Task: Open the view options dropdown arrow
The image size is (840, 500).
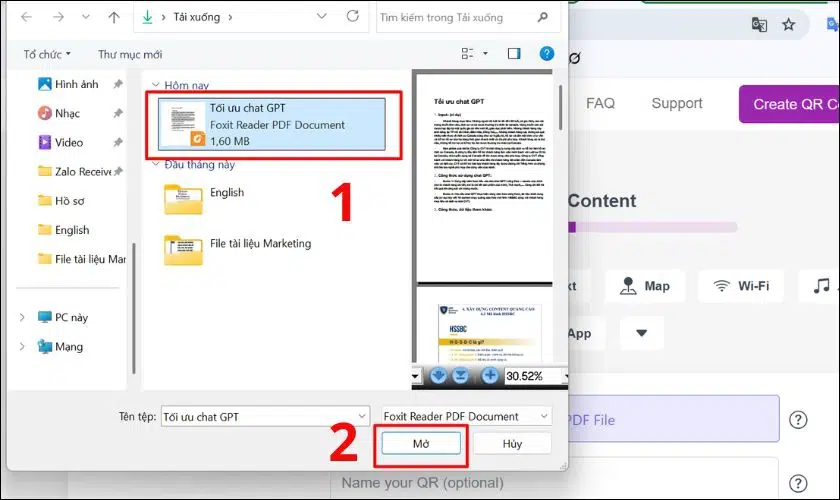Action: pos(485,53)
